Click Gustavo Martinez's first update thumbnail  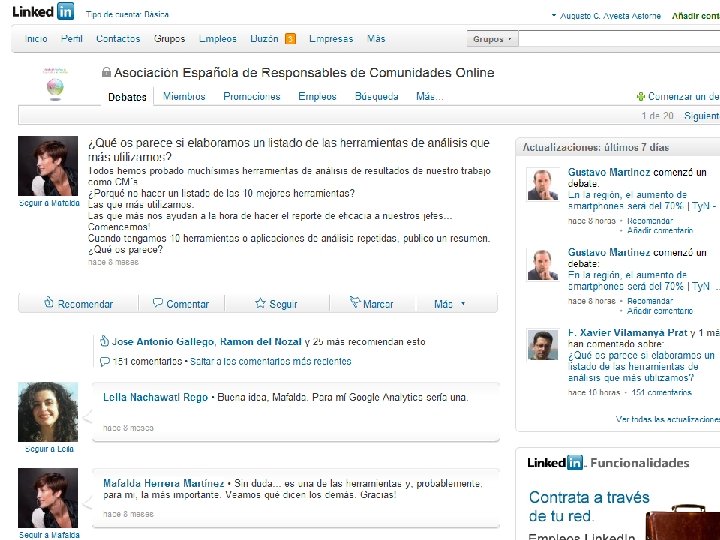click(x=543, y=185)
